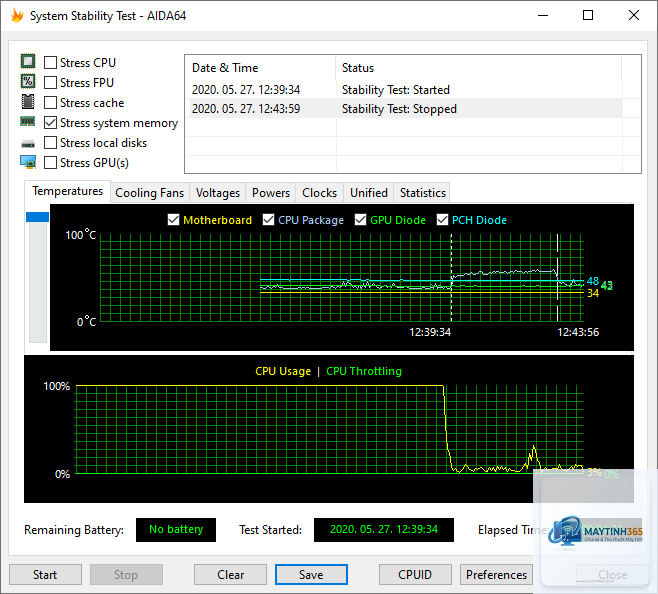Click the percent icon beside Stress FPU

[28, 81]
